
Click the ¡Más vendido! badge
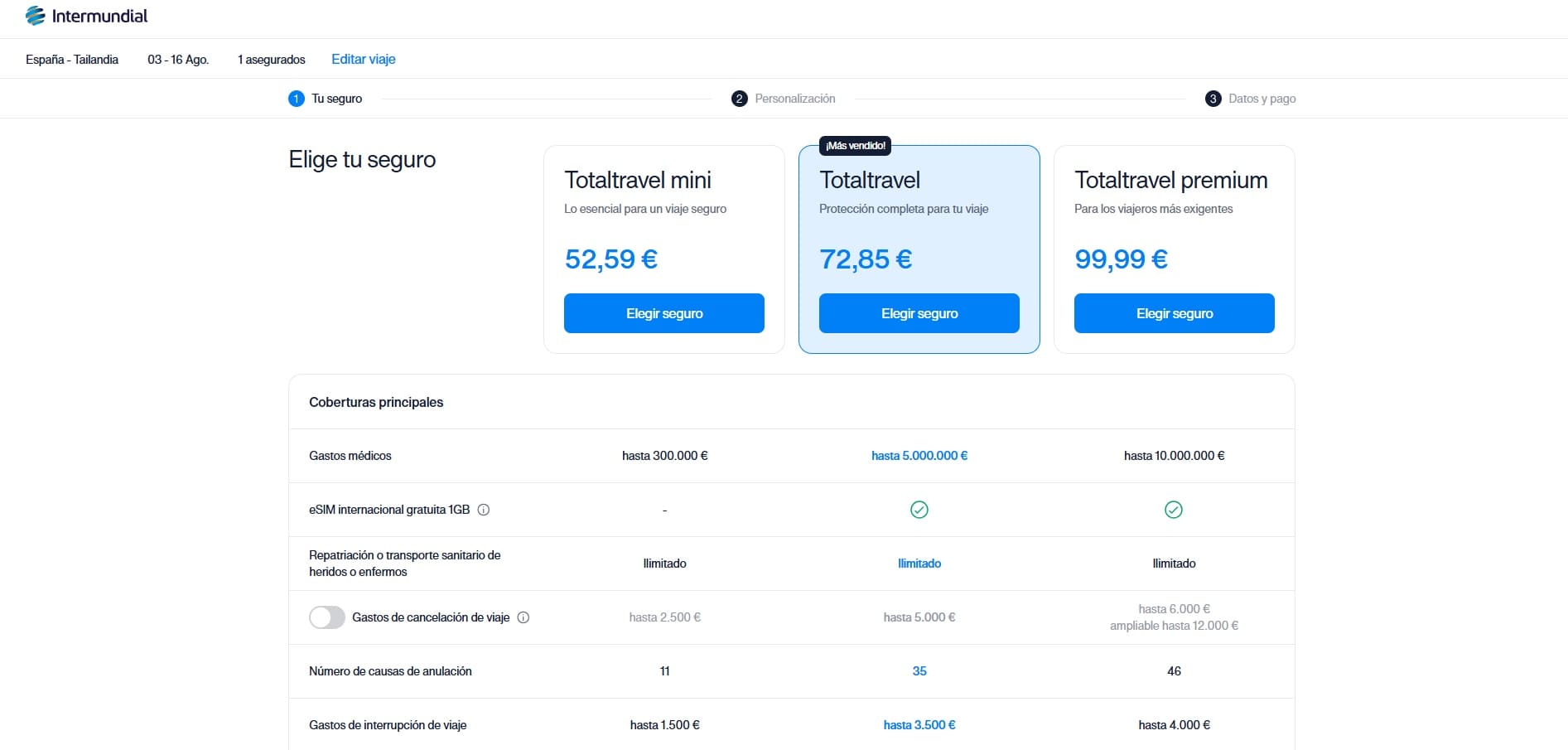[856, 146]
